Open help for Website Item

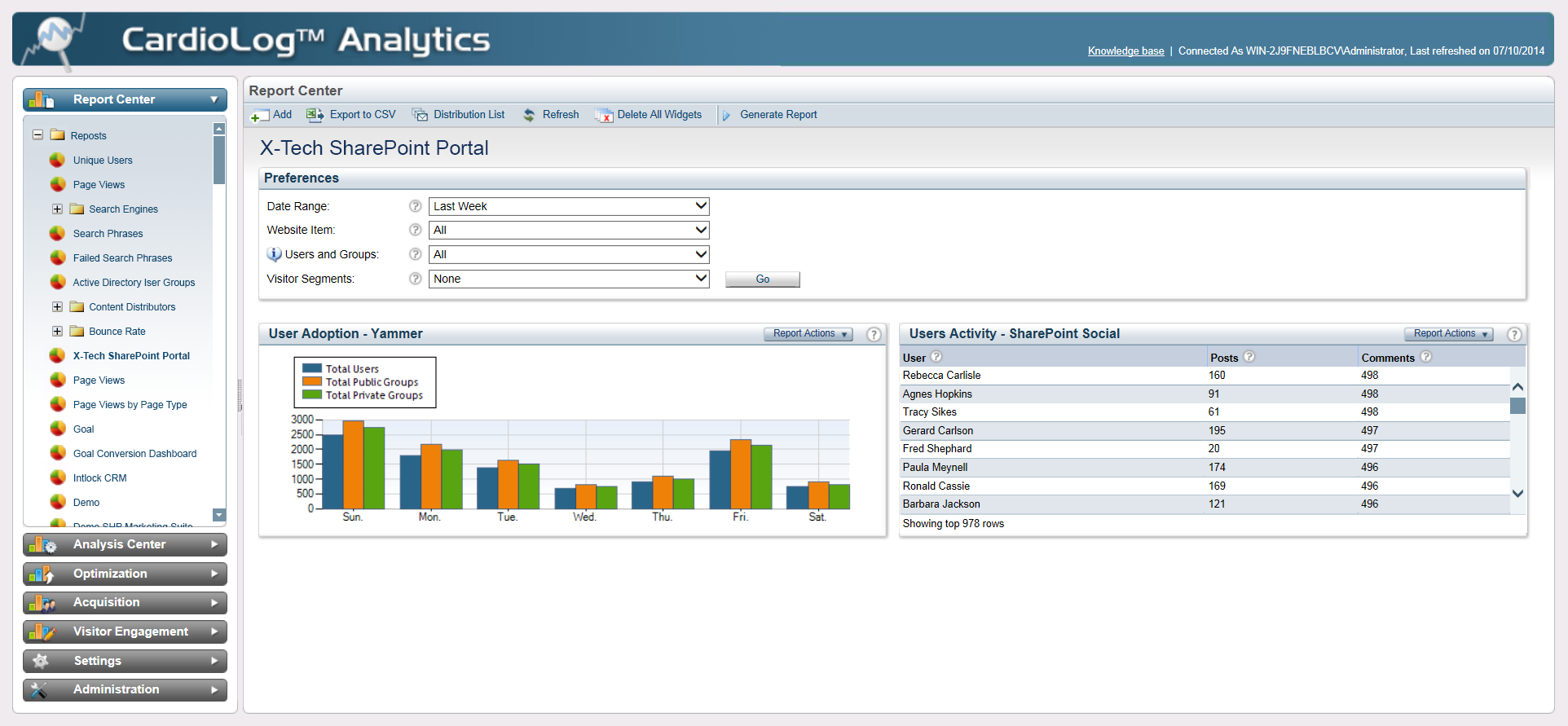[x=415, y=230]
